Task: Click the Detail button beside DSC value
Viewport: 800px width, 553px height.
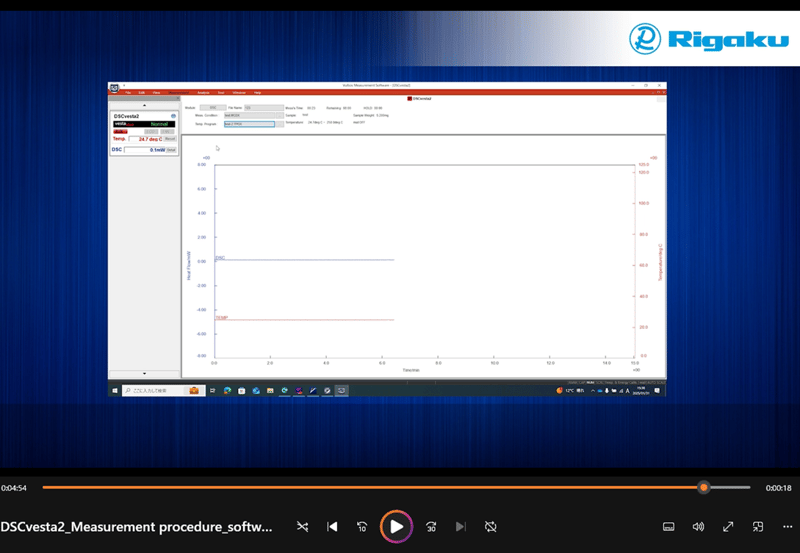Action: (171, 149)
